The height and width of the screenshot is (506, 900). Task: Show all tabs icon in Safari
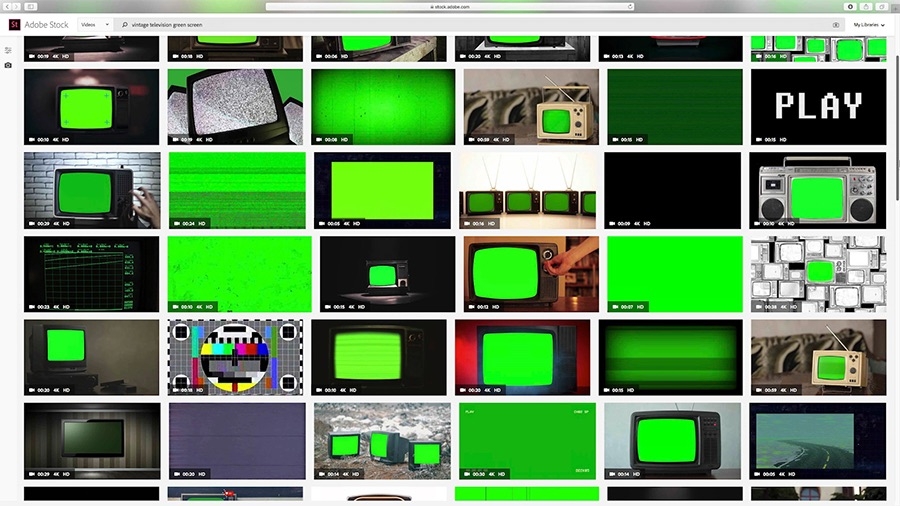click(x=882, y=6)
